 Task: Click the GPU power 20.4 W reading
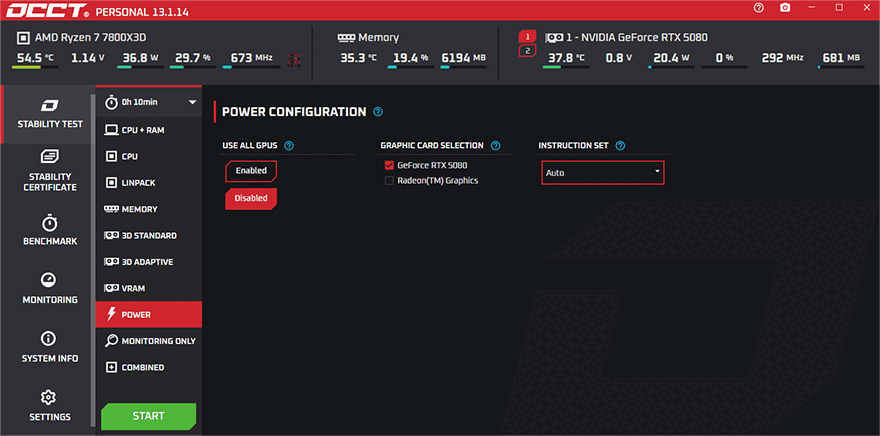[671, 57]
